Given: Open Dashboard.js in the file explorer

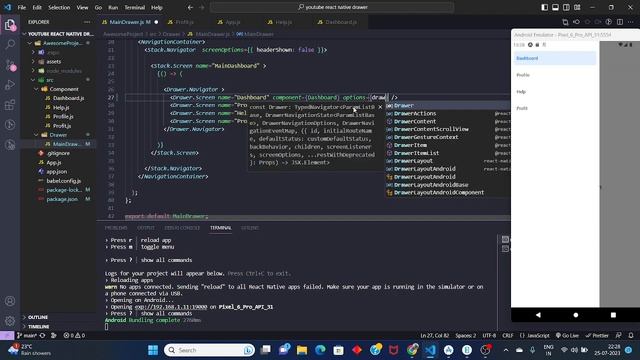Looking at the screenshot, I should tap(68, 98).
